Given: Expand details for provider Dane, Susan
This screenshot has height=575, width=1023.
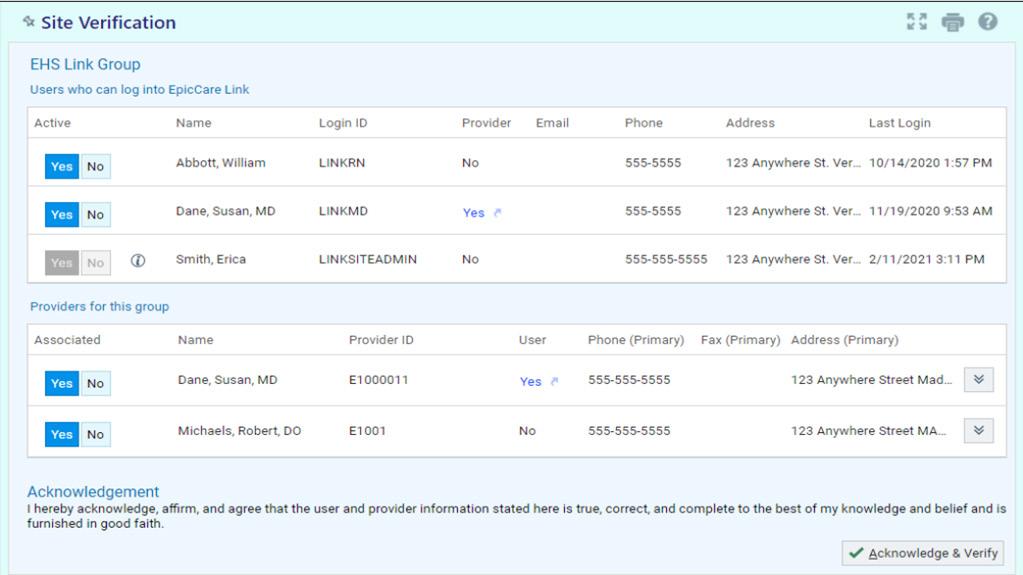Looking at the screenshot, I should (979, 380).
